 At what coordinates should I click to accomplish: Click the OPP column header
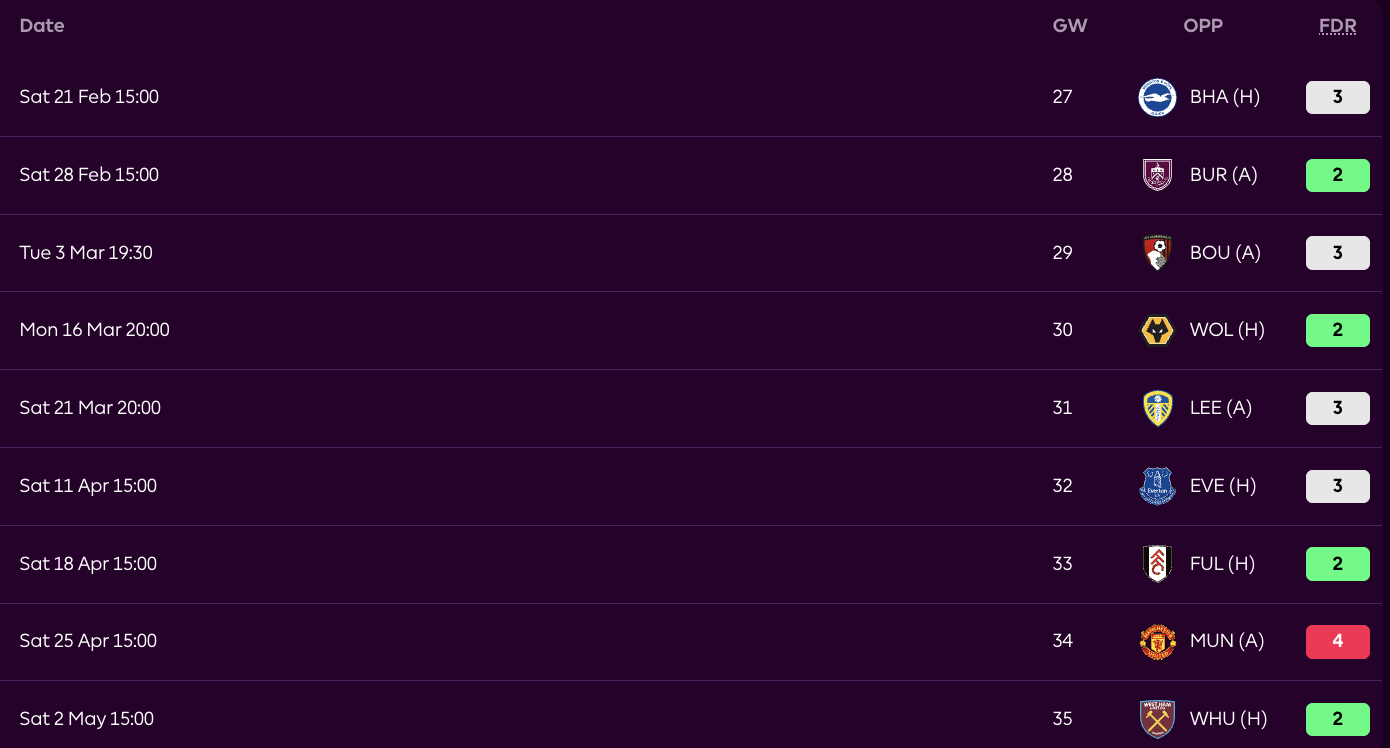tap(1203, 26)
